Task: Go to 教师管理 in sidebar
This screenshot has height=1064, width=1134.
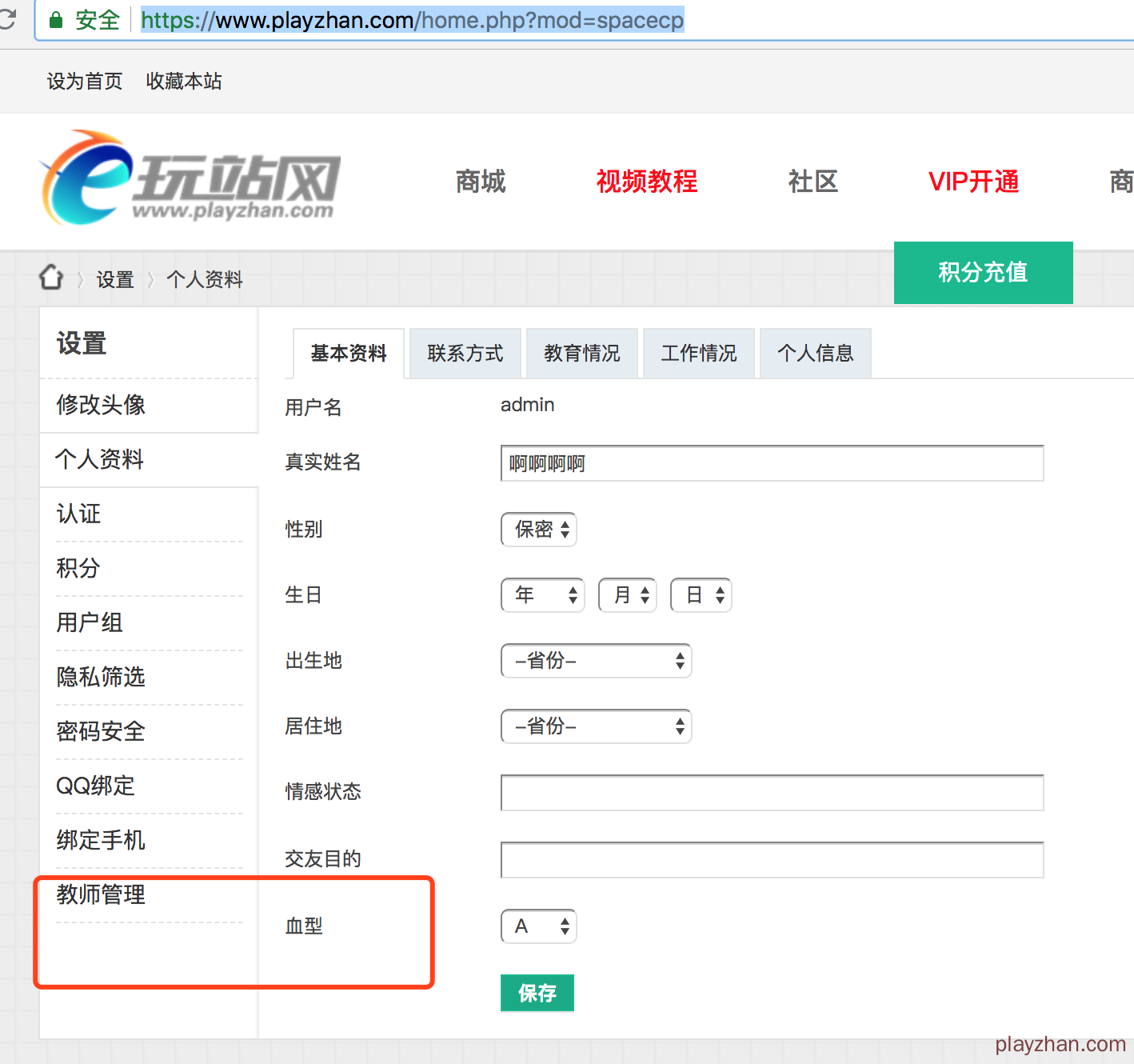Action: 101,894
